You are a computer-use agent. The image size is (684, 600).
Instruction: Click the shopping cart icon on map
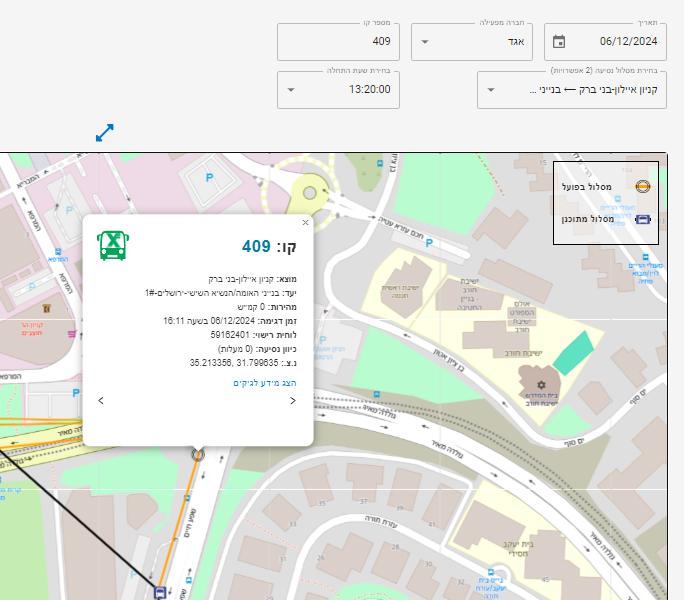coord(72,334)
